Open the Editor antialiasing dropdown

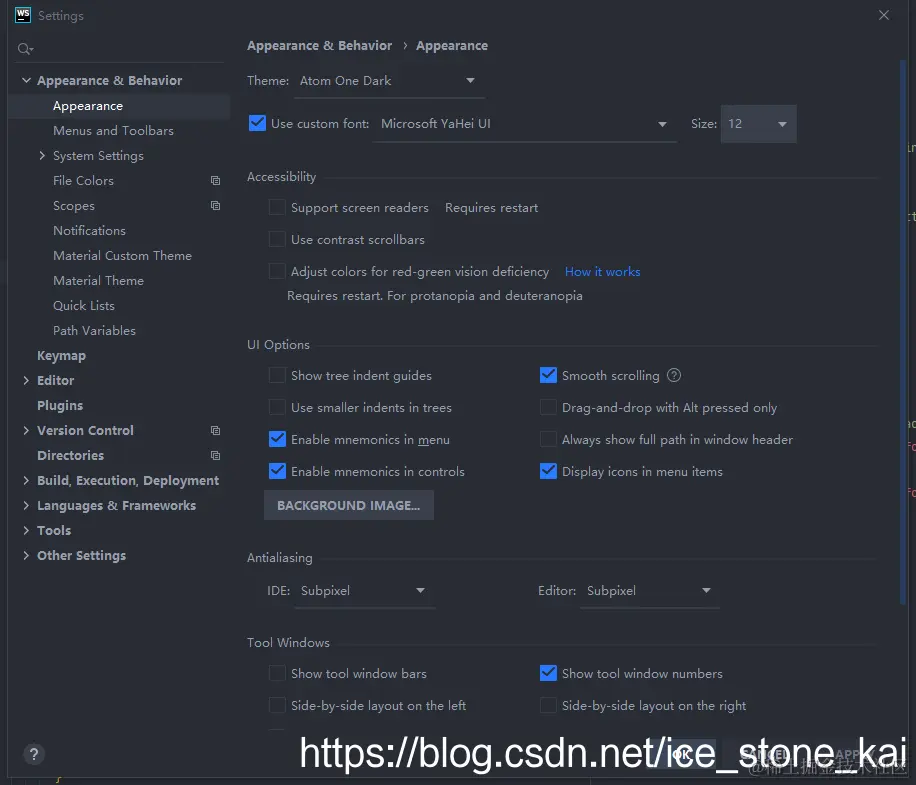[x=650, y=591]
